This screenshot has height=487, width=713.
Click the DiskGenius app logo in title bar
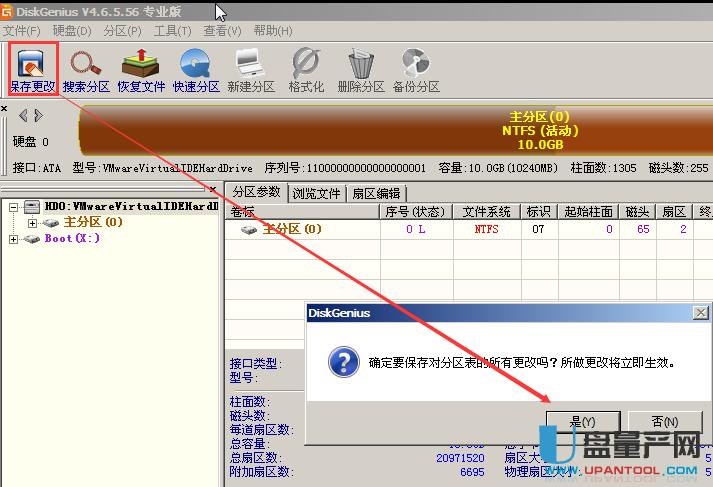[6, 11]
